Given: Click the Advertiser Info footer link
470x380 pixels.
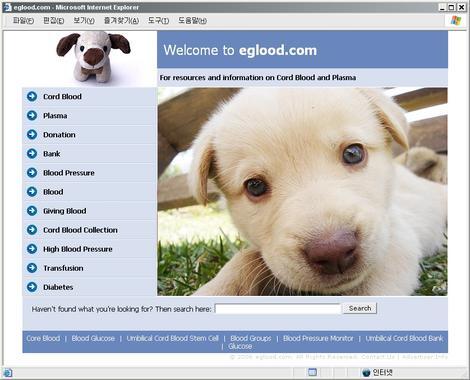Looking at the screenshot, I should [x=425, y=357].
